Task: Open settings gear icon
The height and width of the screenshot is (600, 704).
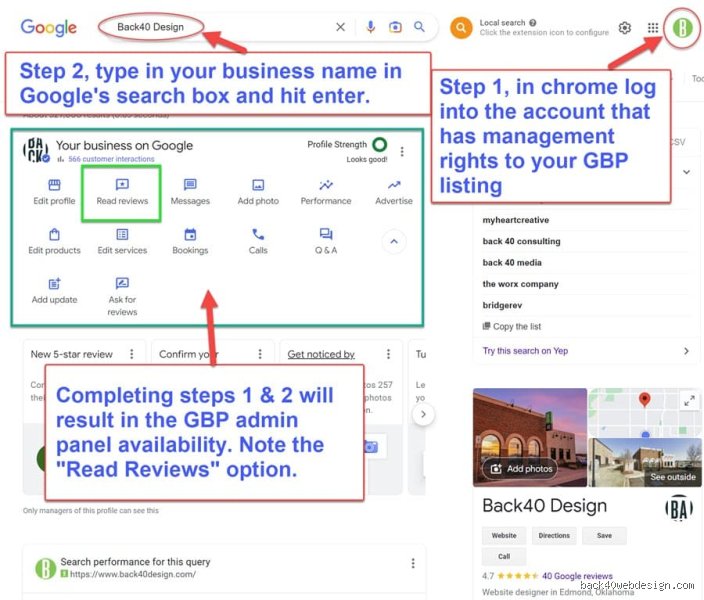Action: pos(625,28)
